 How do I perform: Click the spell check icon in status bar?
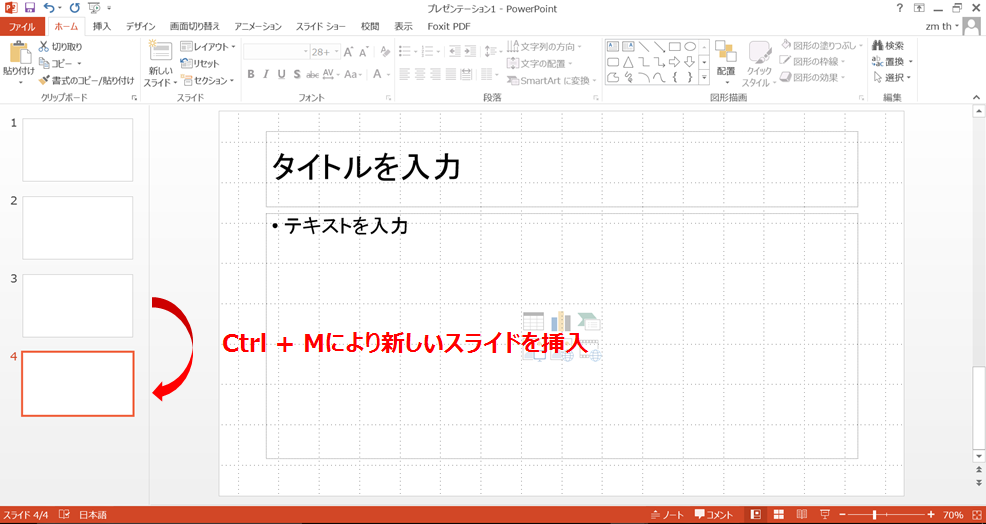click(64, 514)
